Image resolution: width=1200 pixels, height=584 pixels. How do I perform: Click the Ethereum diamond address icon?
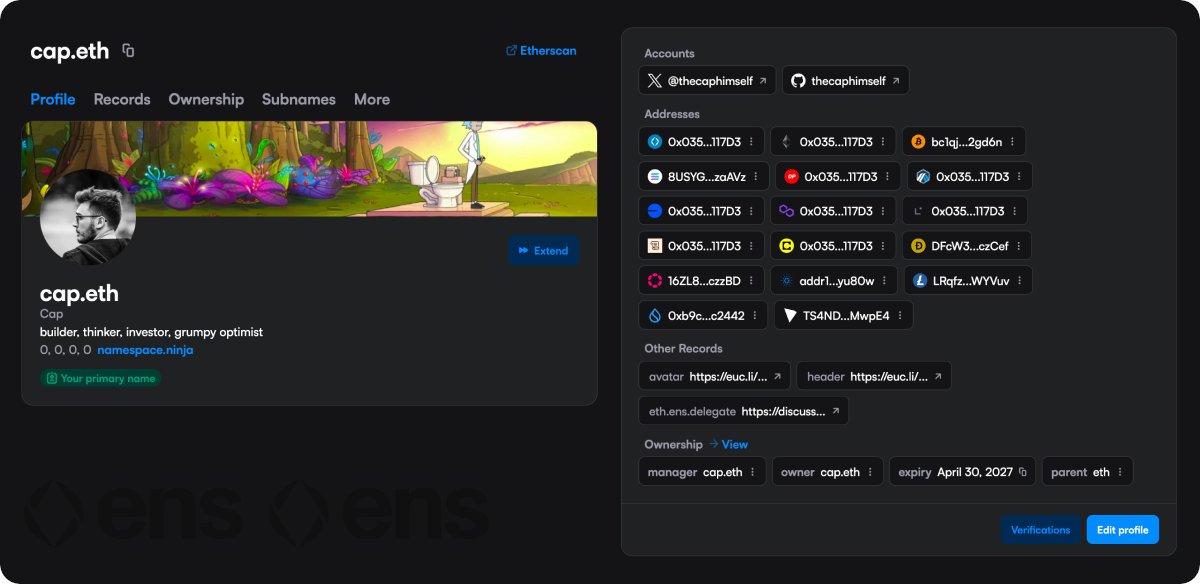[786, 142]
